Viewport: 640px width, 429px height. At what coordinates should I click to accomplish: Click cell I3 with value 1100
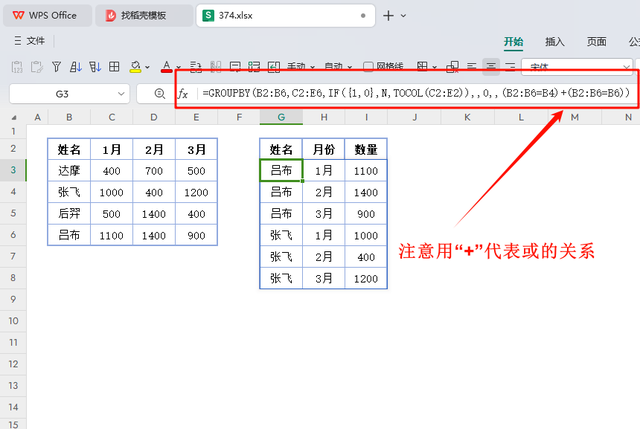[366, 171]
